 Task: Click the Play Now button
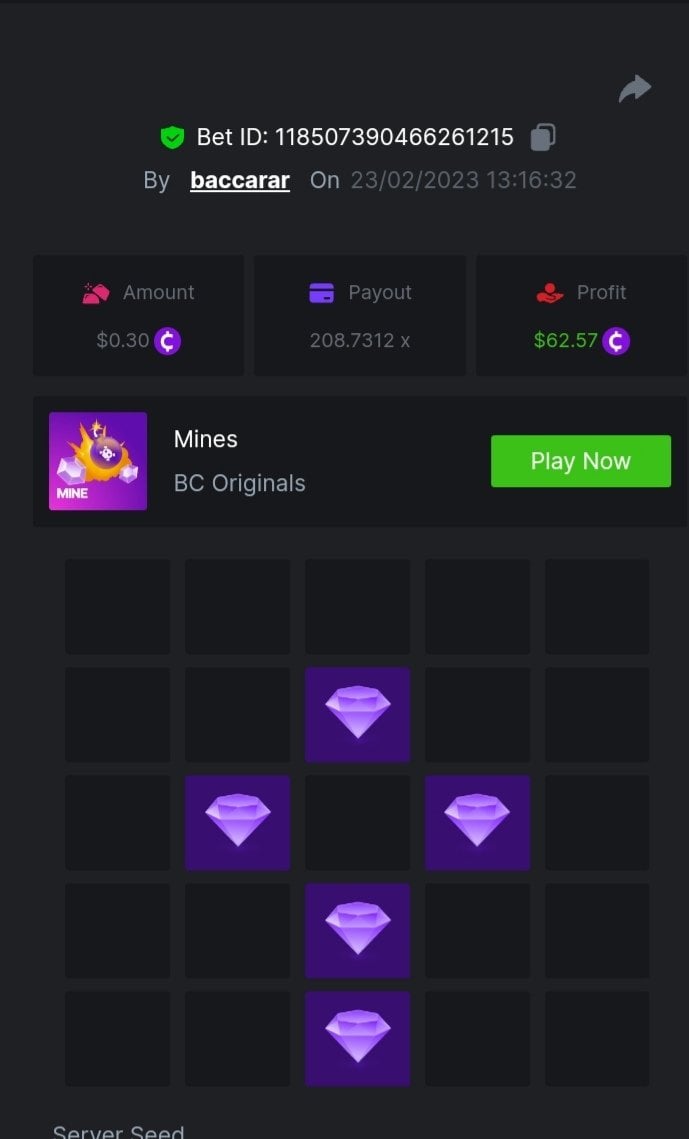coord(581,461)
